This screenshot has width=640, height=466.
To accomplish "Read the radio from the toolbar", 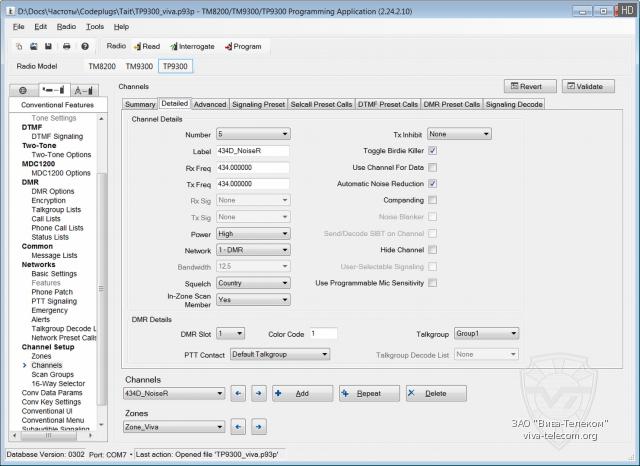I will point(145,46).
